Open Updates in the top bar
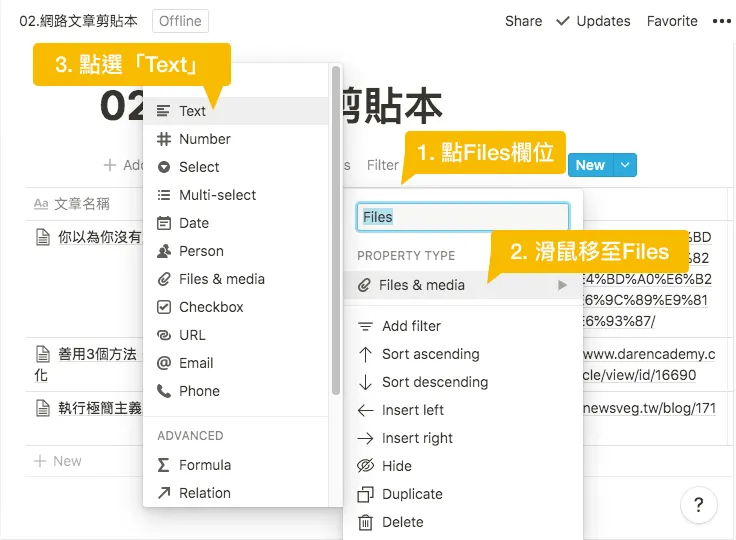Viewport: 736px width, 540px height. [593, 21]
